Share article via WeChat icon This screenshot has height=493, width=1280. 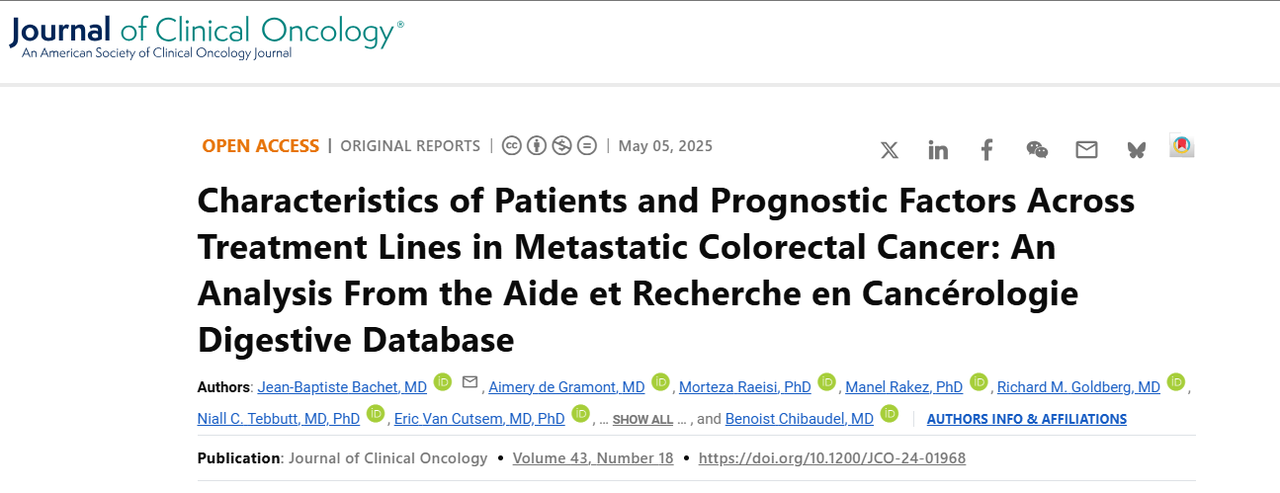tap(1037, 150)
